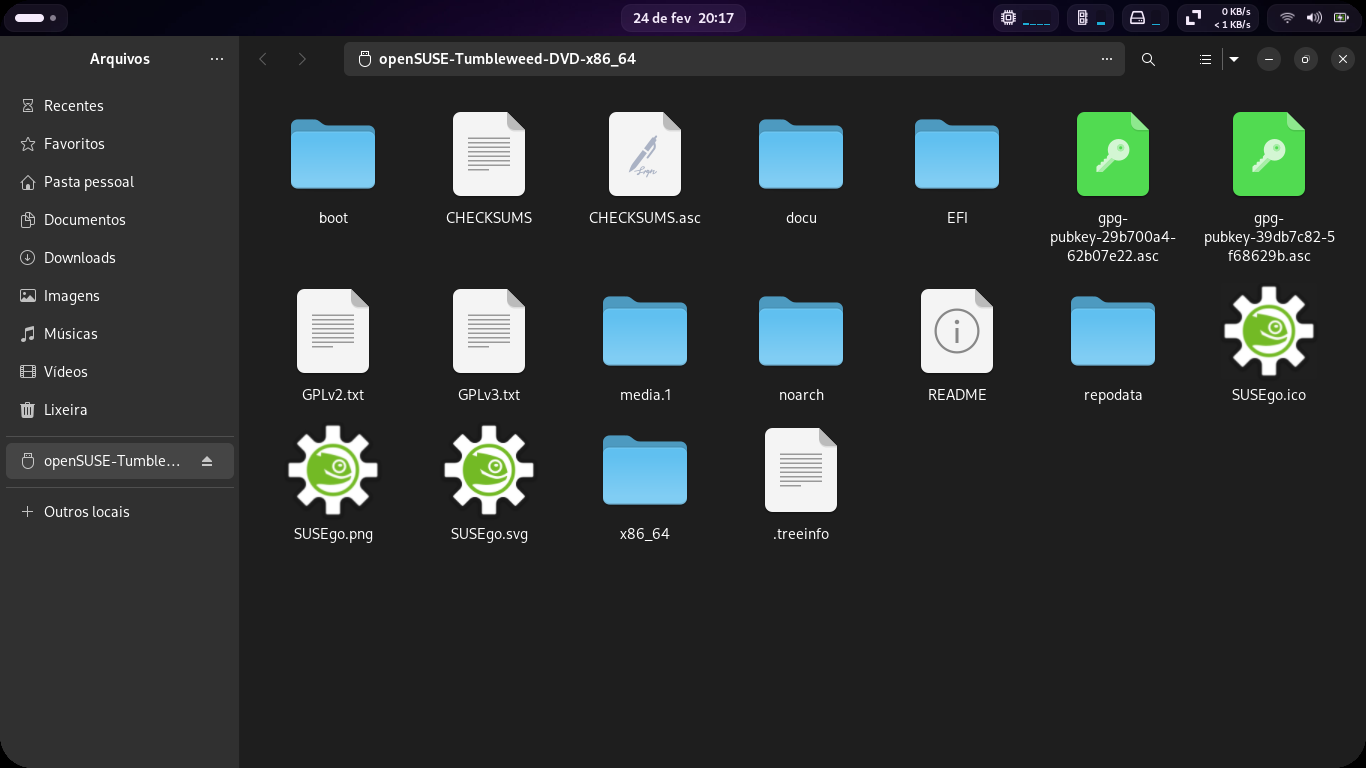Open the x86_64 folder
Screen dimensions: 1366x768
[x=645, y=470]
